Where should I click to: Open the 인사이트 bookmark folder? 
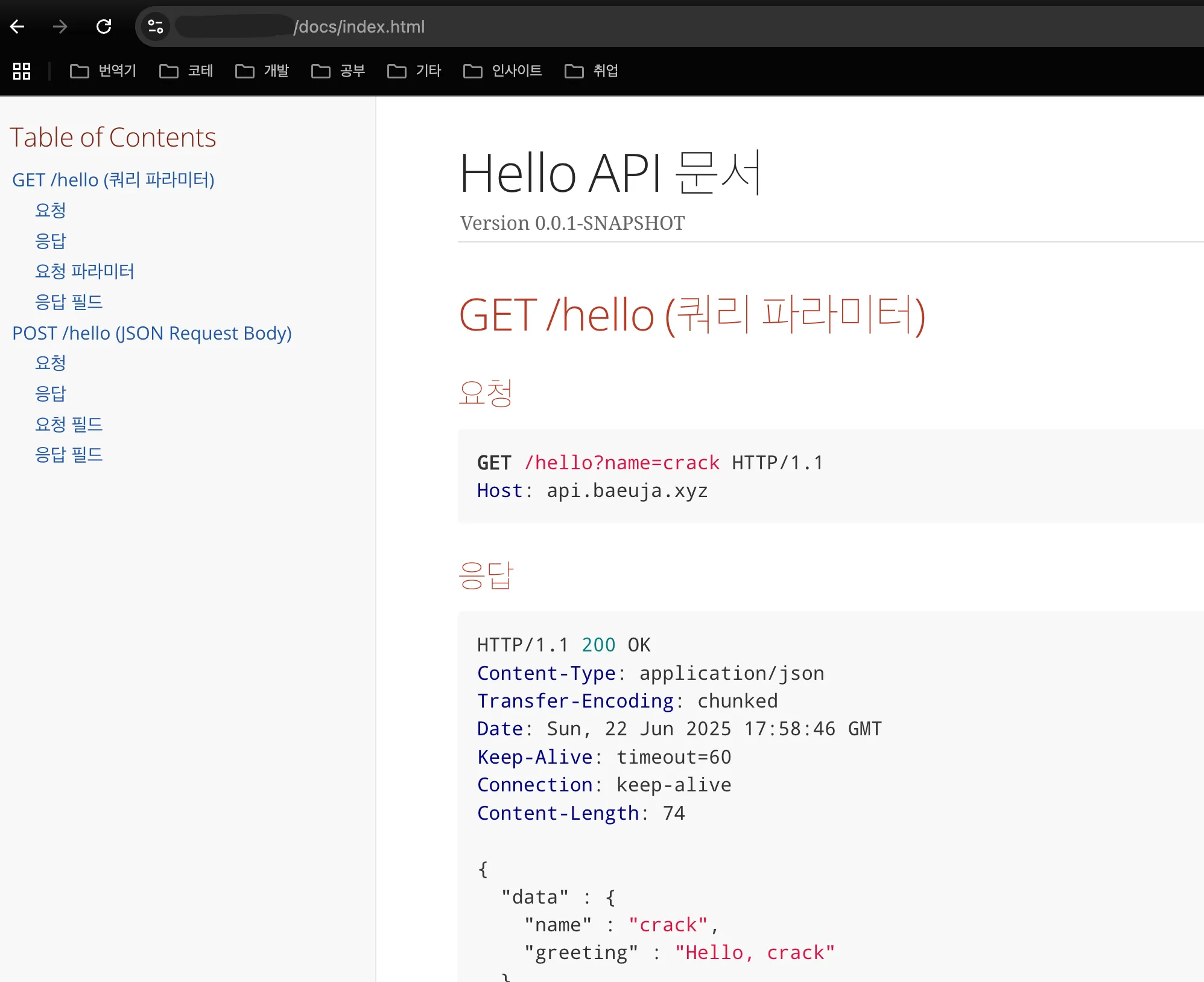(503, 71)
